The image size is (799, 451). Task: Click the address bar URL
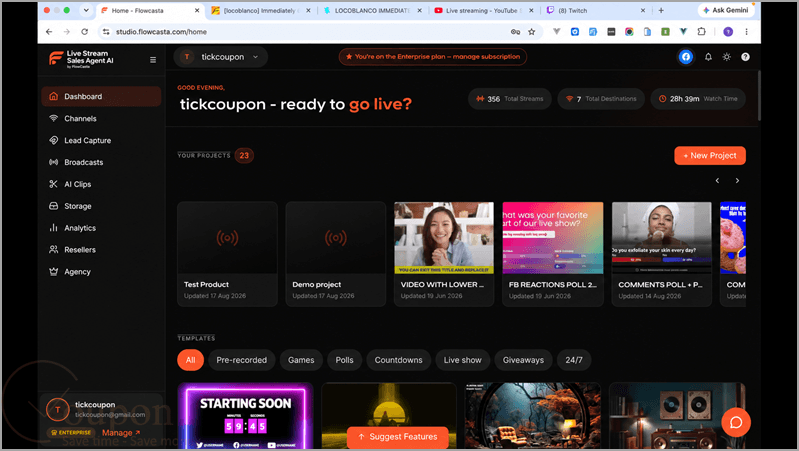coord(161,32)
